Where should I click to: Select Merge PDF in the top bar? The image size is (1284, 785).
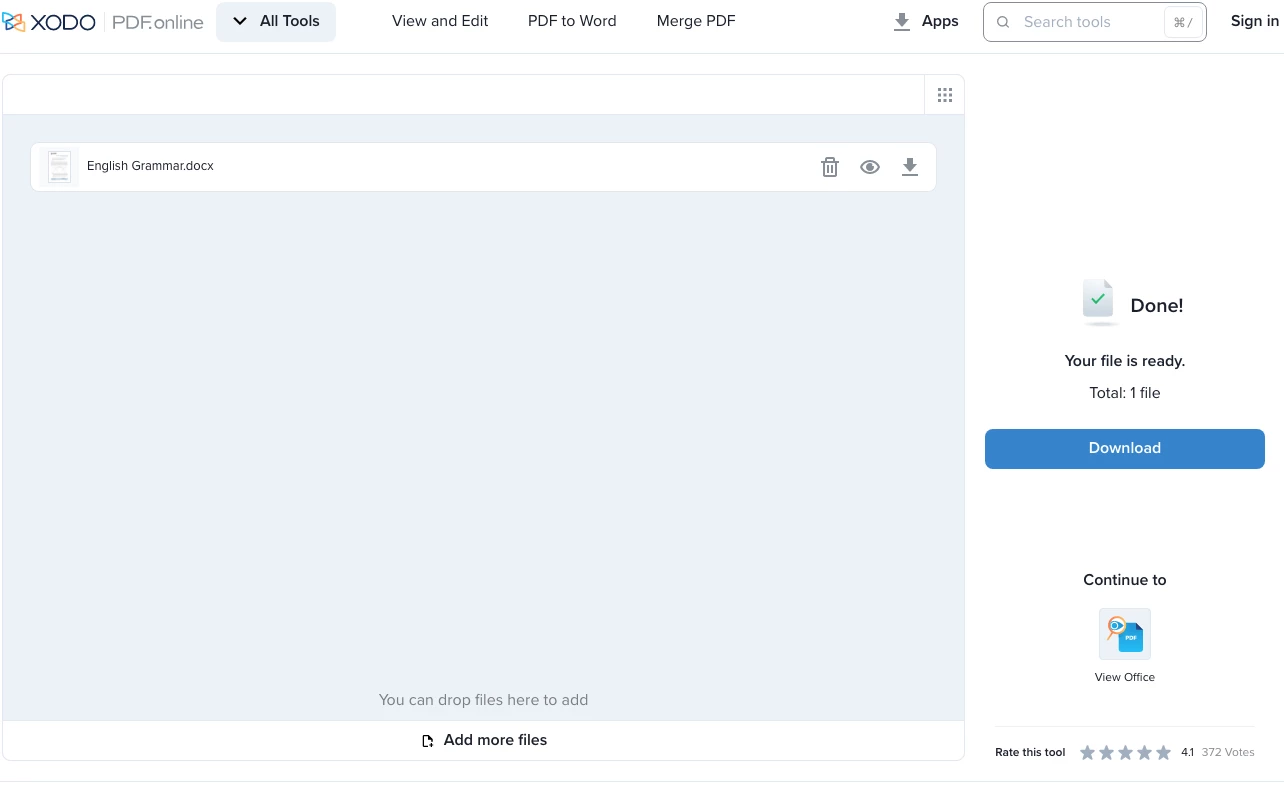pos(696,21)
